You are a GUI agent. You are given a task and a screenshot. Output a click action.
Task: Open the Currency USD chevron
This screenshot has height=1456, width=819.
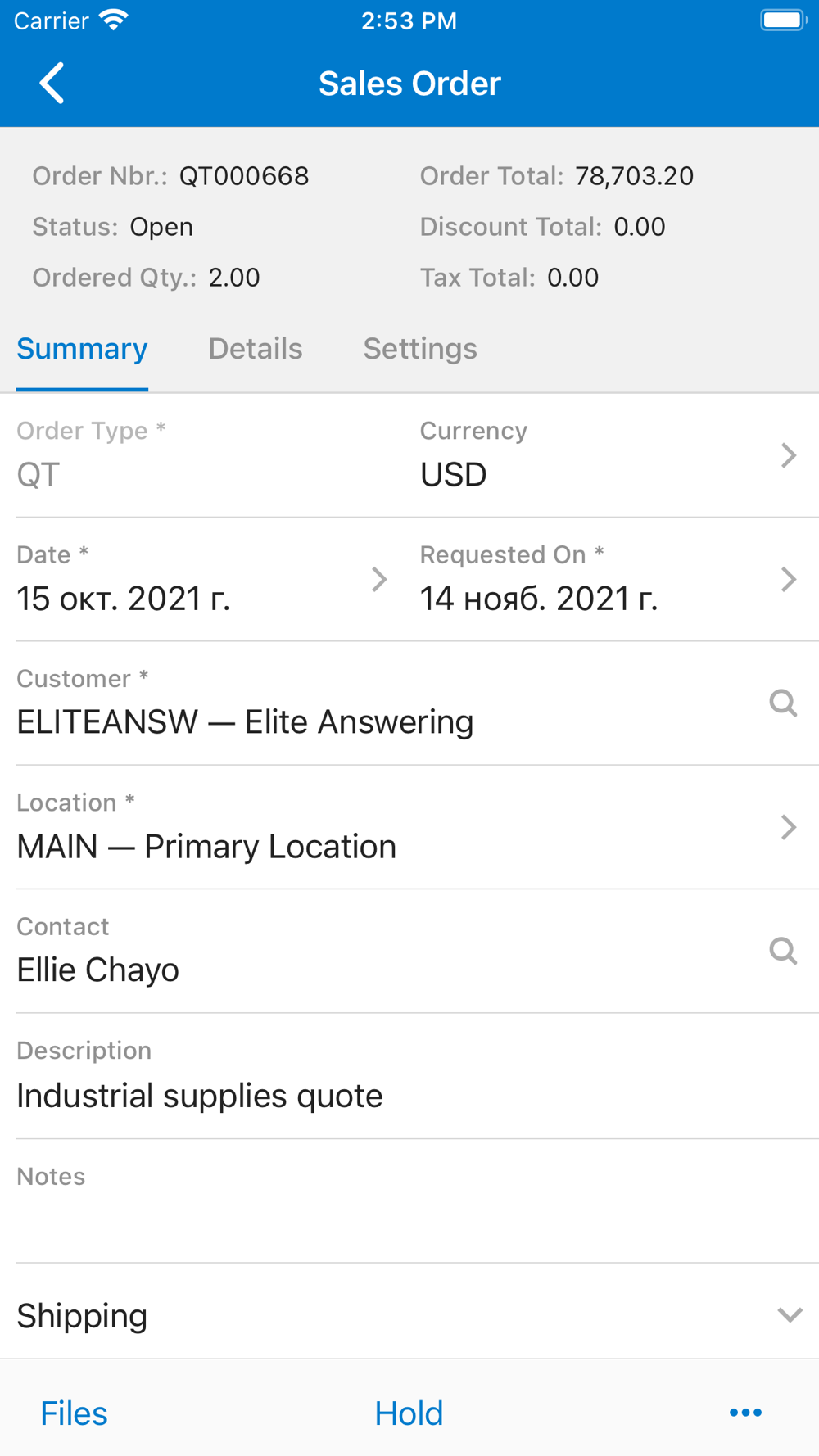point(788,455)
